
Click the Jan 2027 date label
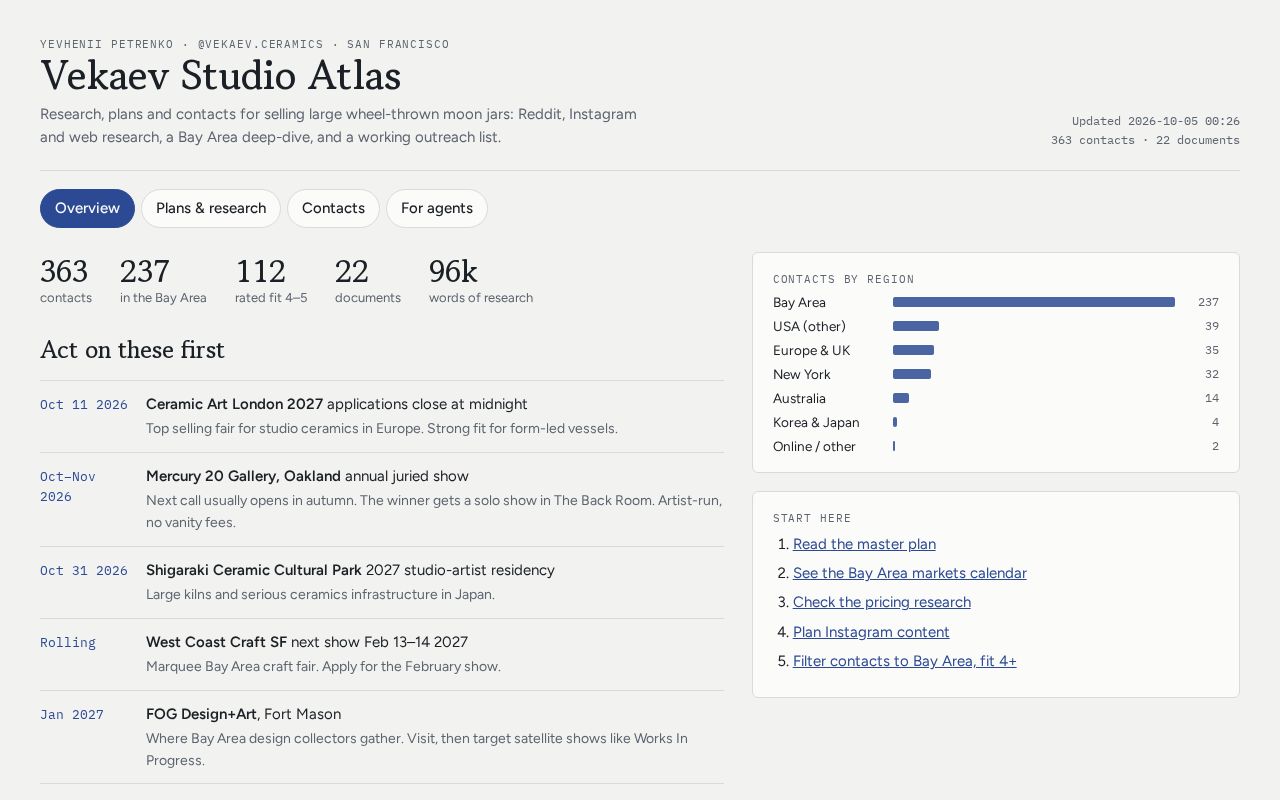coord(72,715)
